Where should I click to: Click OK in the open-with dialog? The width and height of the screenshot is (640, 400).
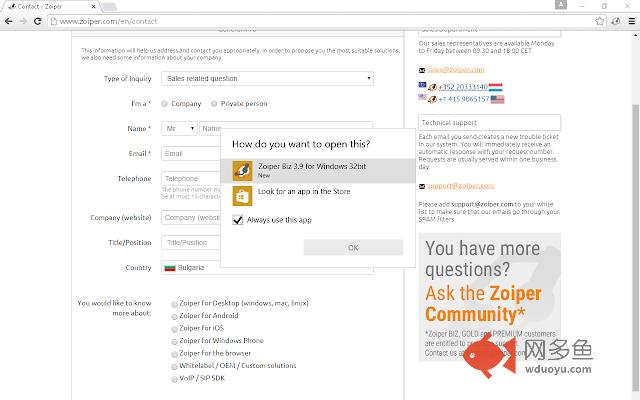point(353,248)
